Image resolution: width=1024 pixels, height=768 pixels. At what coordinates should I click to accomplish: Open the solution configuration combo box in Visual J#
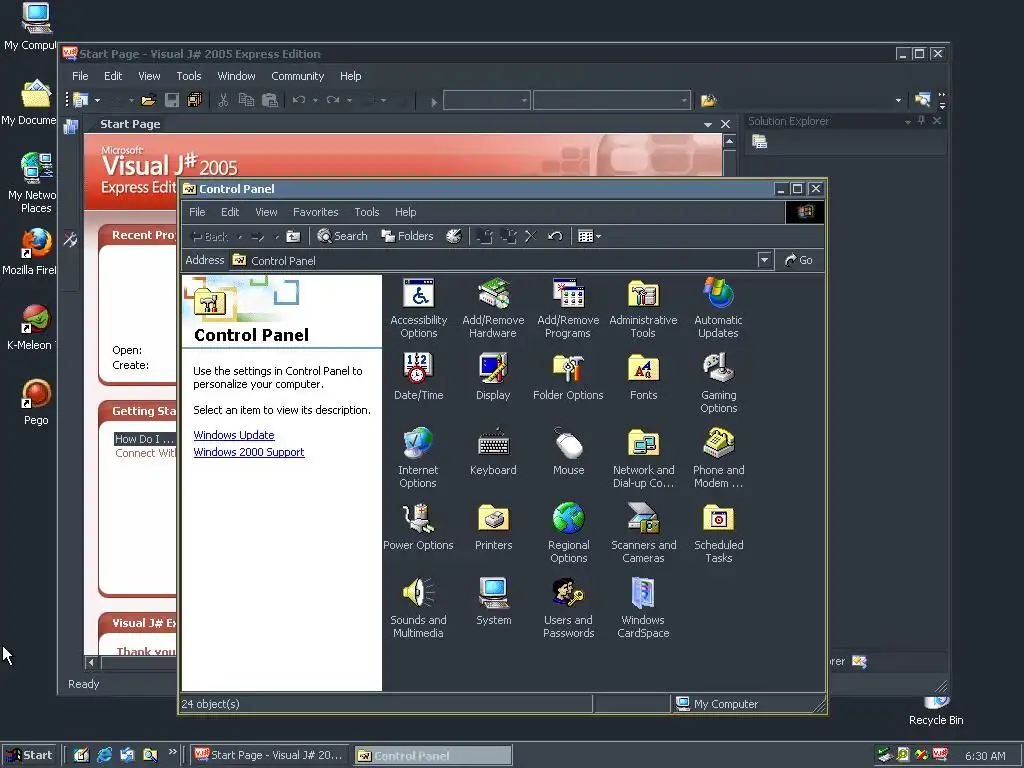487,101
